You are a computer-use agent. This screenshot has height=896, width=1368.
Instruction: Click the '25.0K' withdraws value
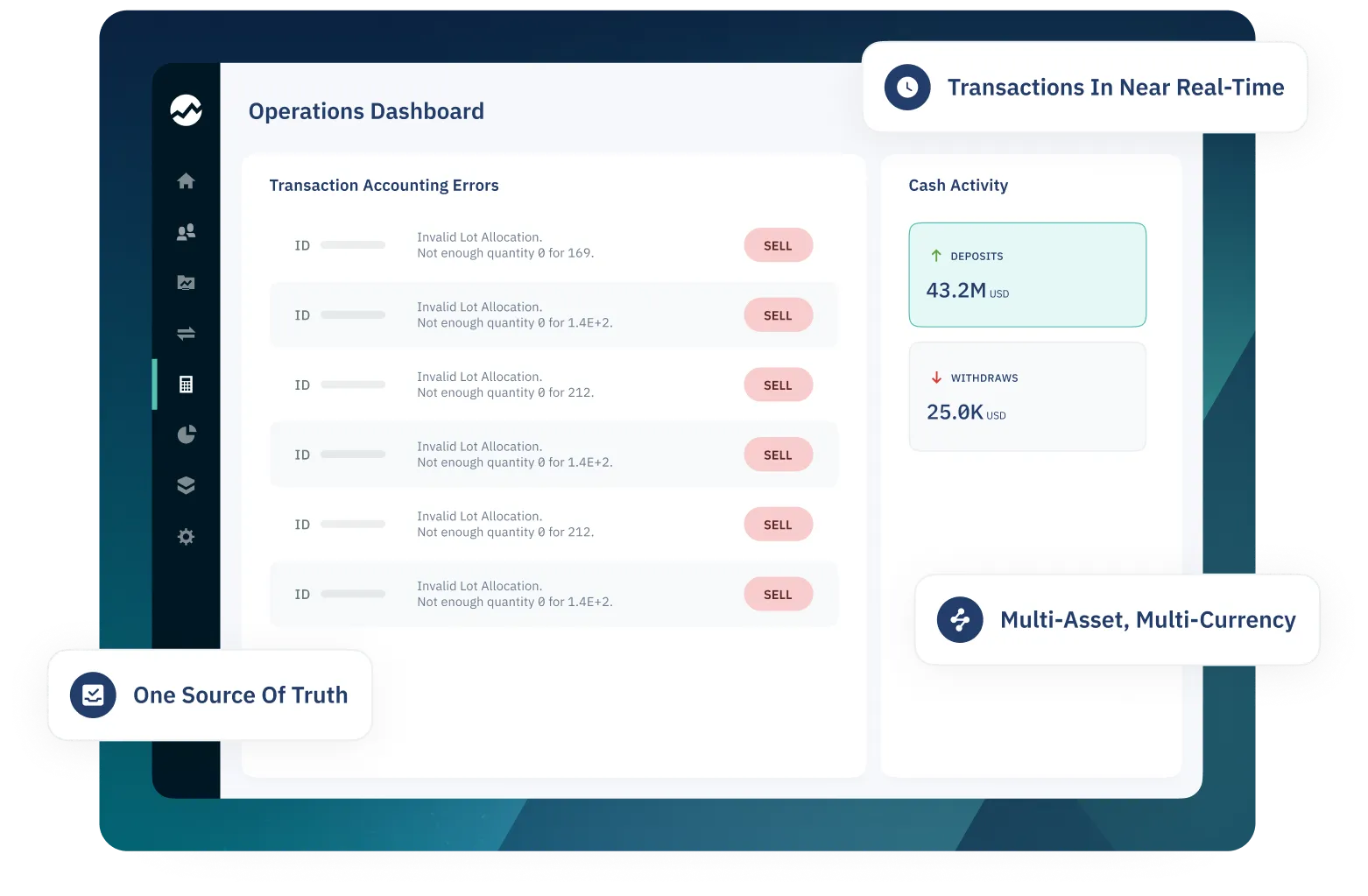(955, 412)
